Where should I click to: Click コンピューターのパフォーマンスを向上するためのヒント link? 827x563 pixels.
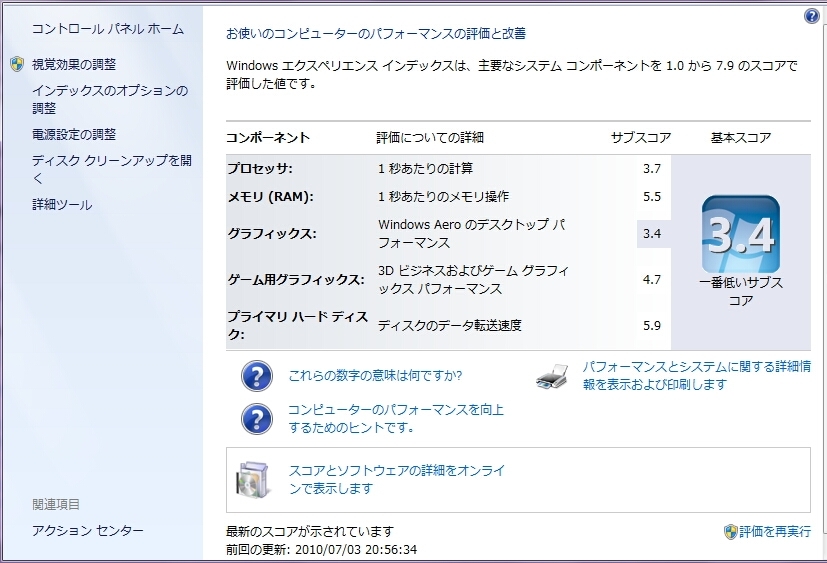[x=396, y=418]
